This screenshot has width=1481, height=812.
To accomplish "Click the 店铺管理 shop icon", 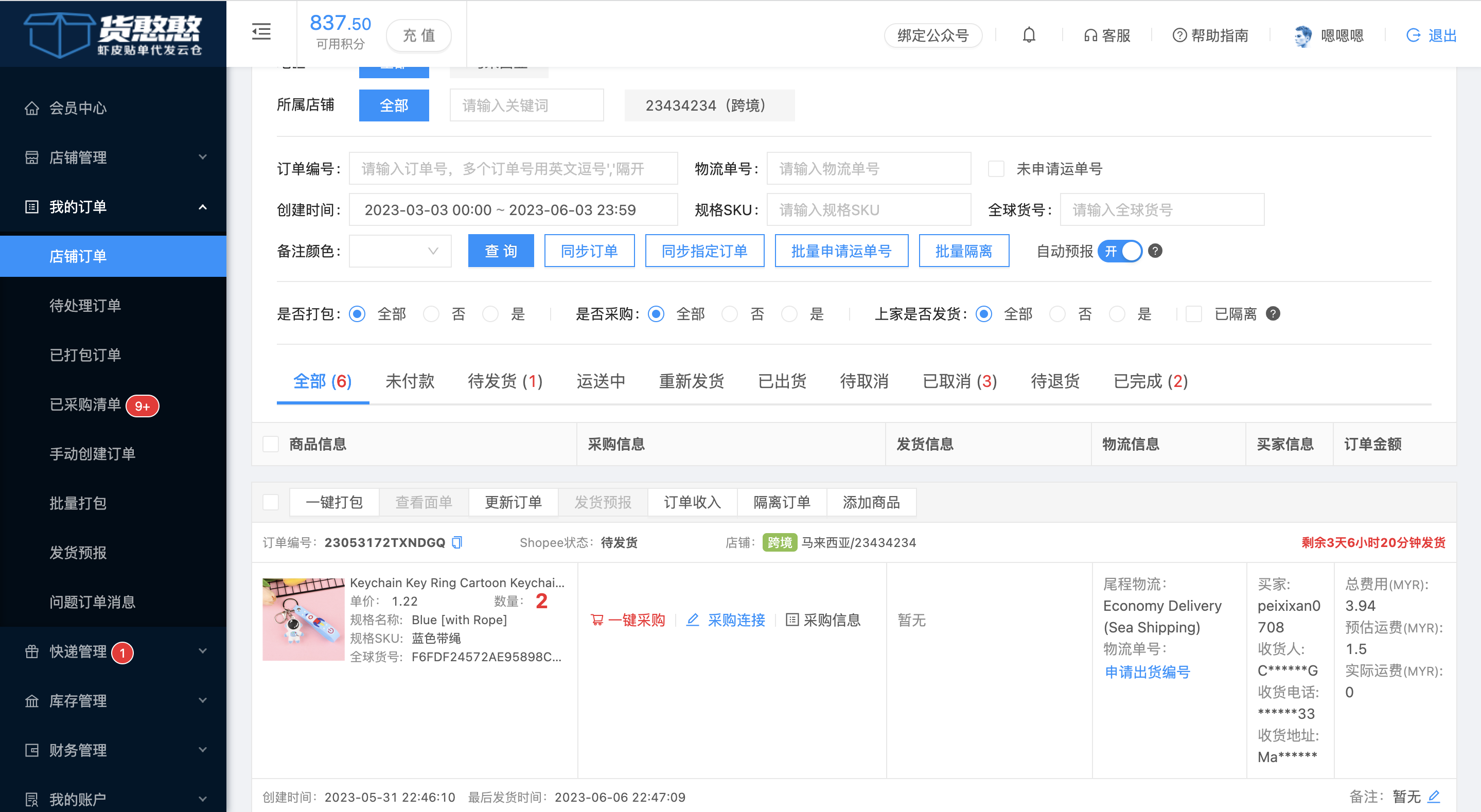I will coord(32,157).
